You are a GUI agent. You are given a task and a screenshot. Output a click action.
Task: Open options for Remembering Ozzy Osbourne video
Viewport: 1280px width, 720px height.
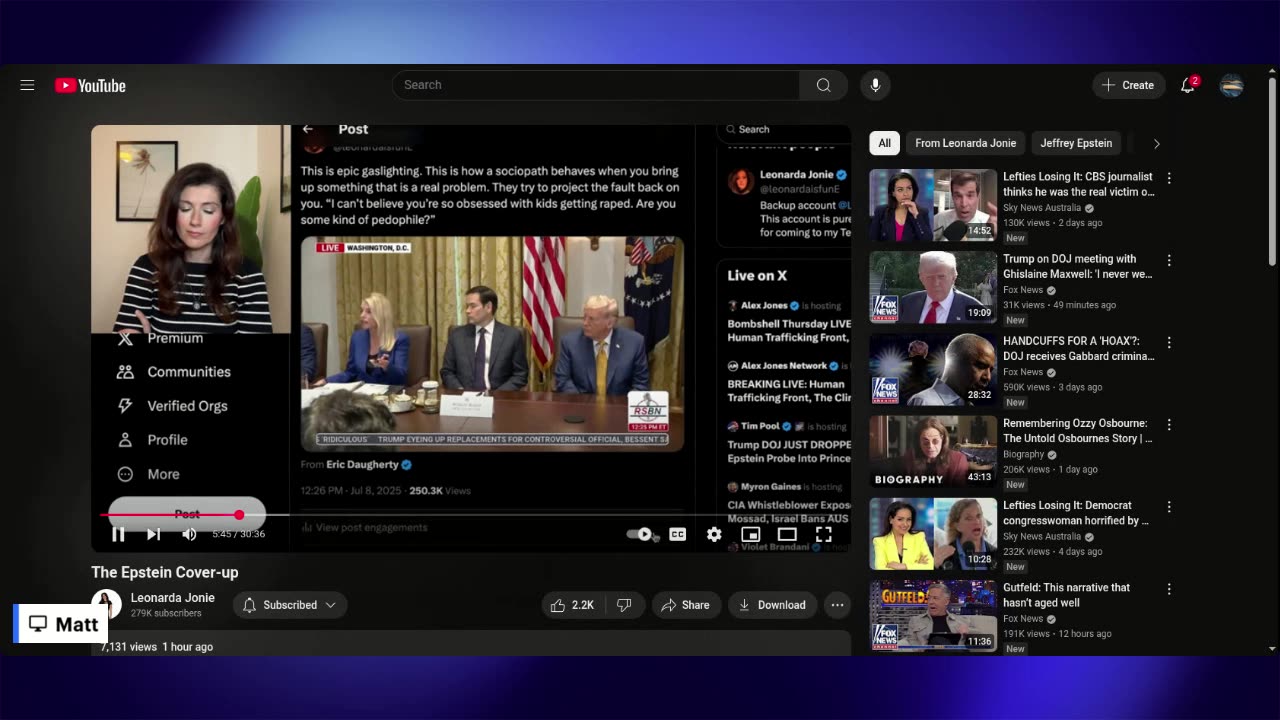[x=1169, y=424]
